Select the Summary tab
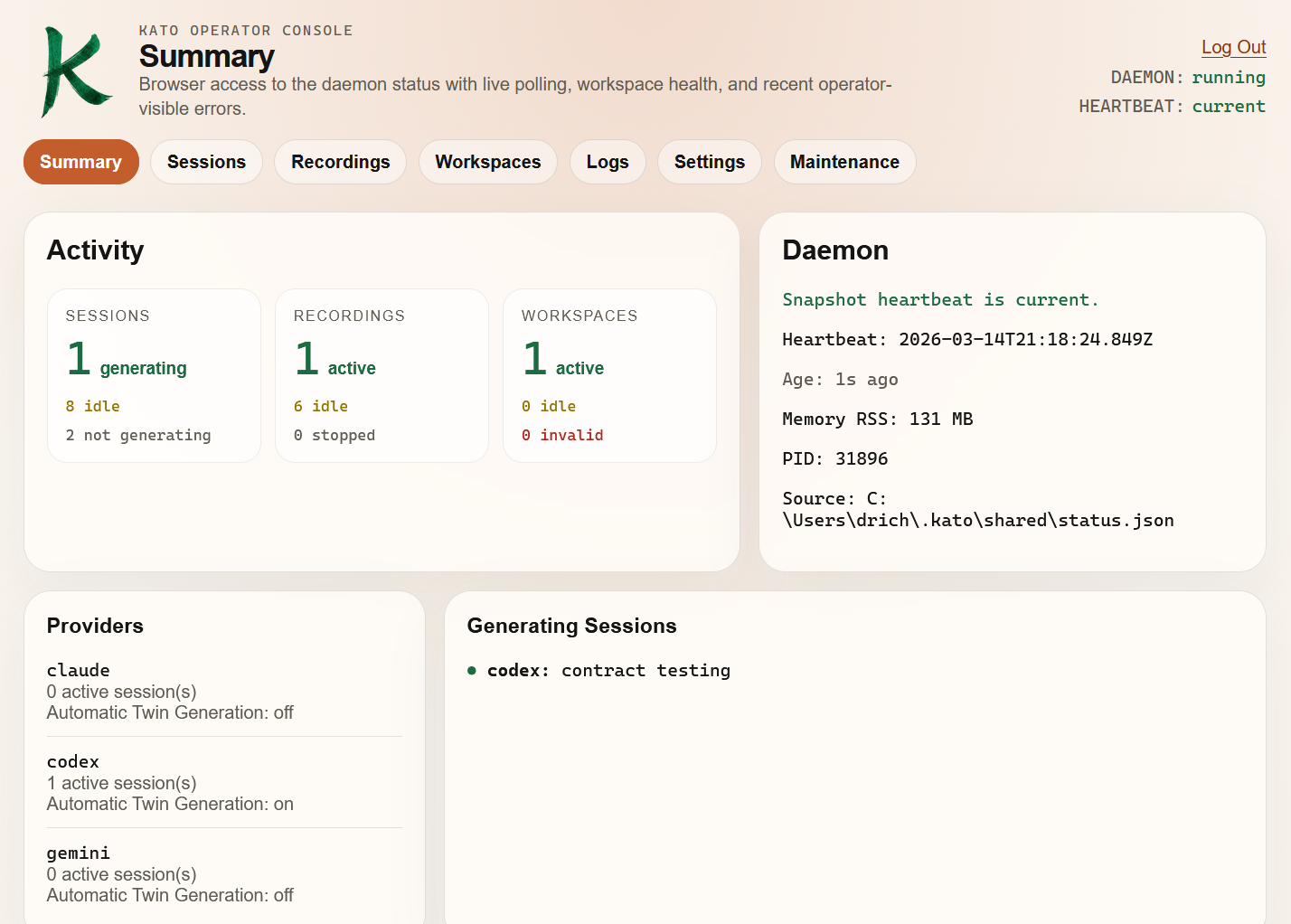Viewport: 1291px width, 924px height. [x=80, y=162]
